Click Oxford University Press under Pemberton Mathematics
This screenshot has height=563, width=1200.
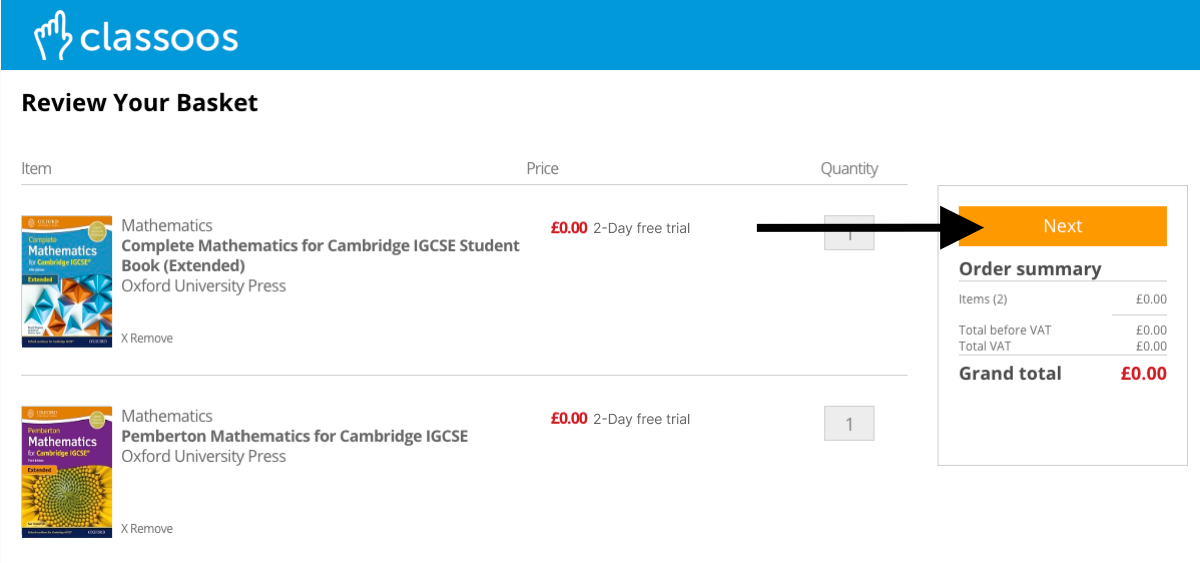(x=203, y=456)
